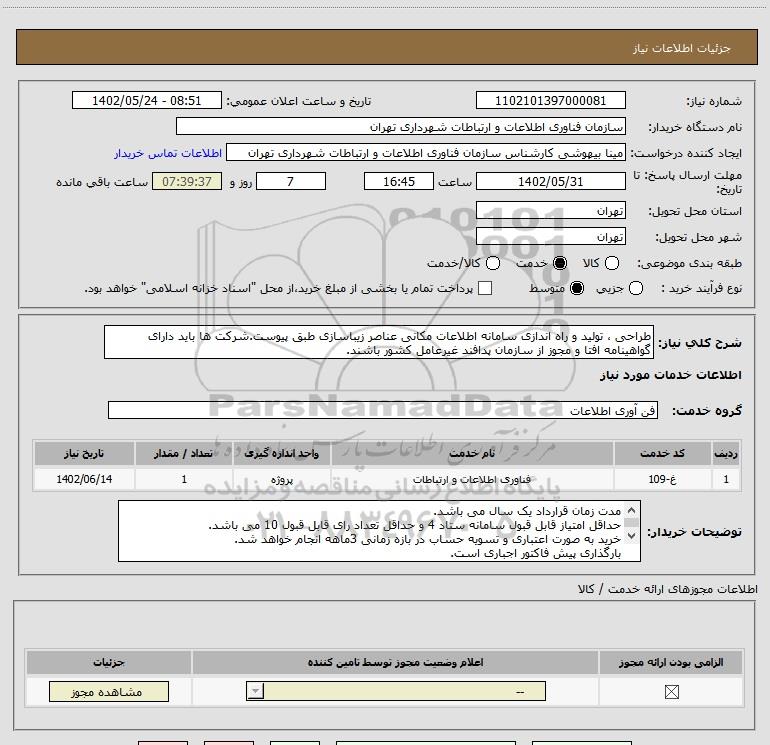Click the deadline time field 16:45
Screen dimensions: 770x745
[x=399, y=181]
